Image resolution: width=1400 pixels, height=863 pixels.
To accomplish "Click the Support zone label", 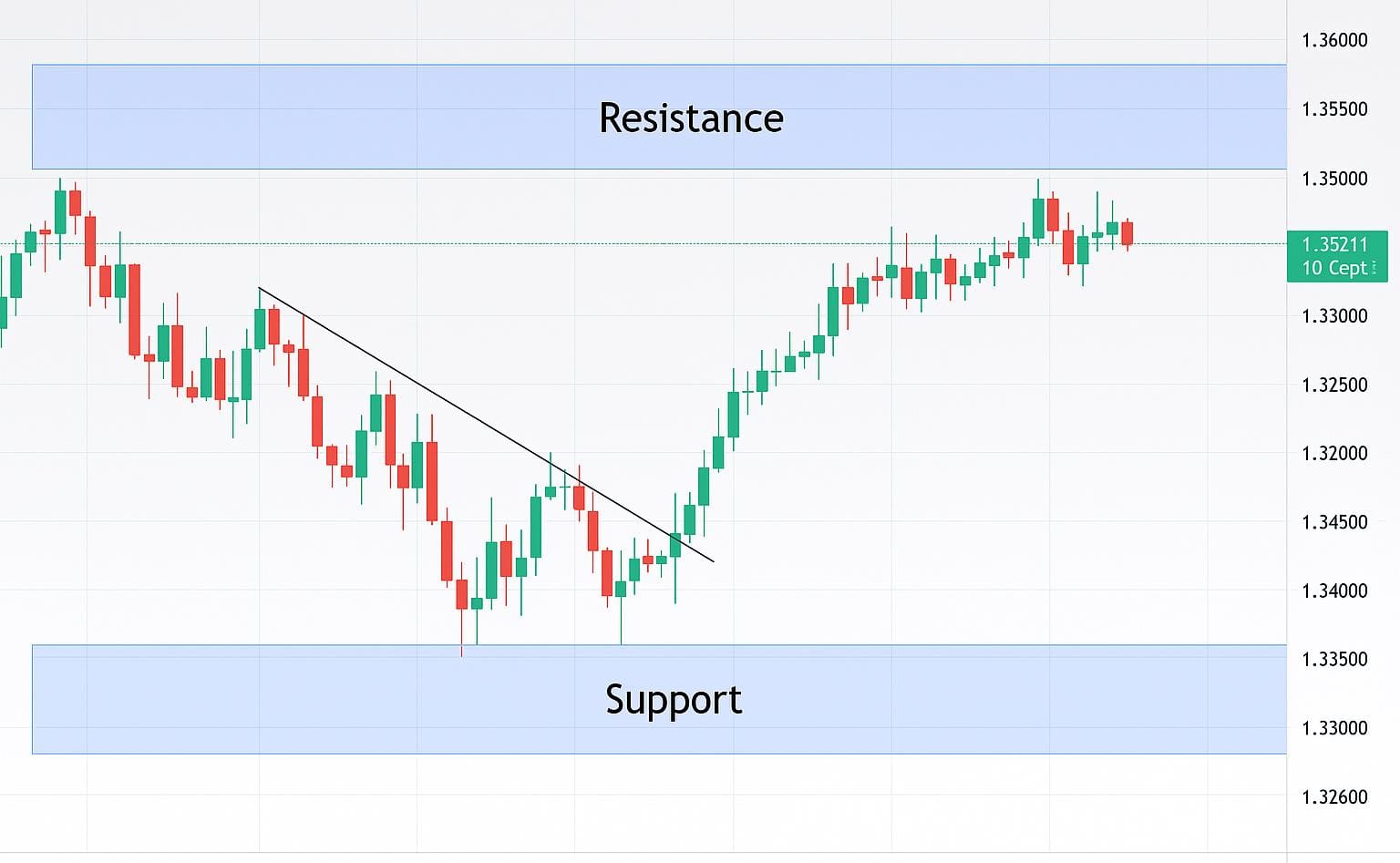I will click(674, 700).
